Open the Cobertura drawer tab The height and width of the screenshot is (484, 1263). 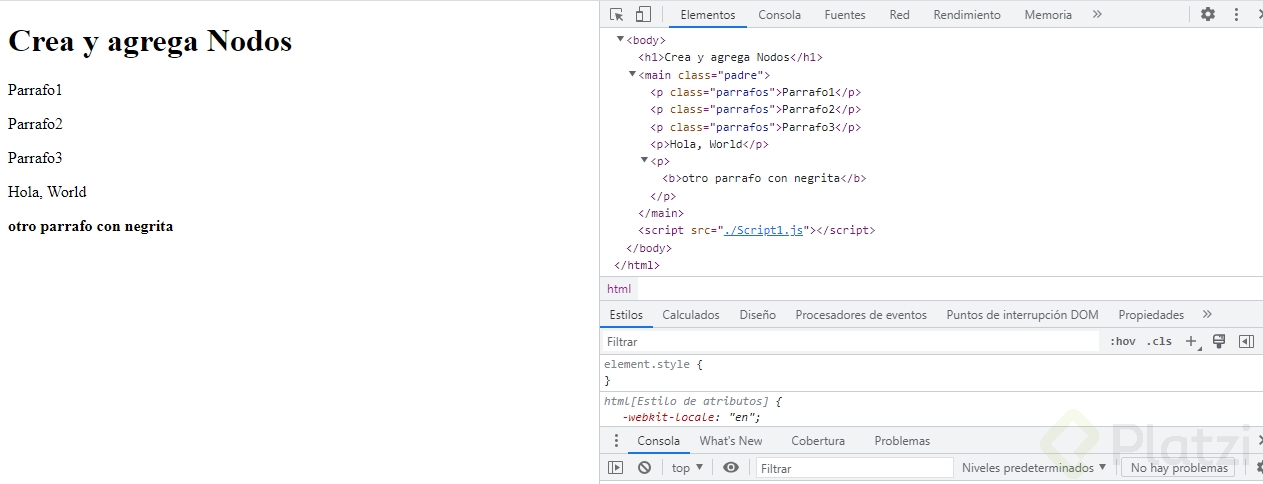[818, 441]
